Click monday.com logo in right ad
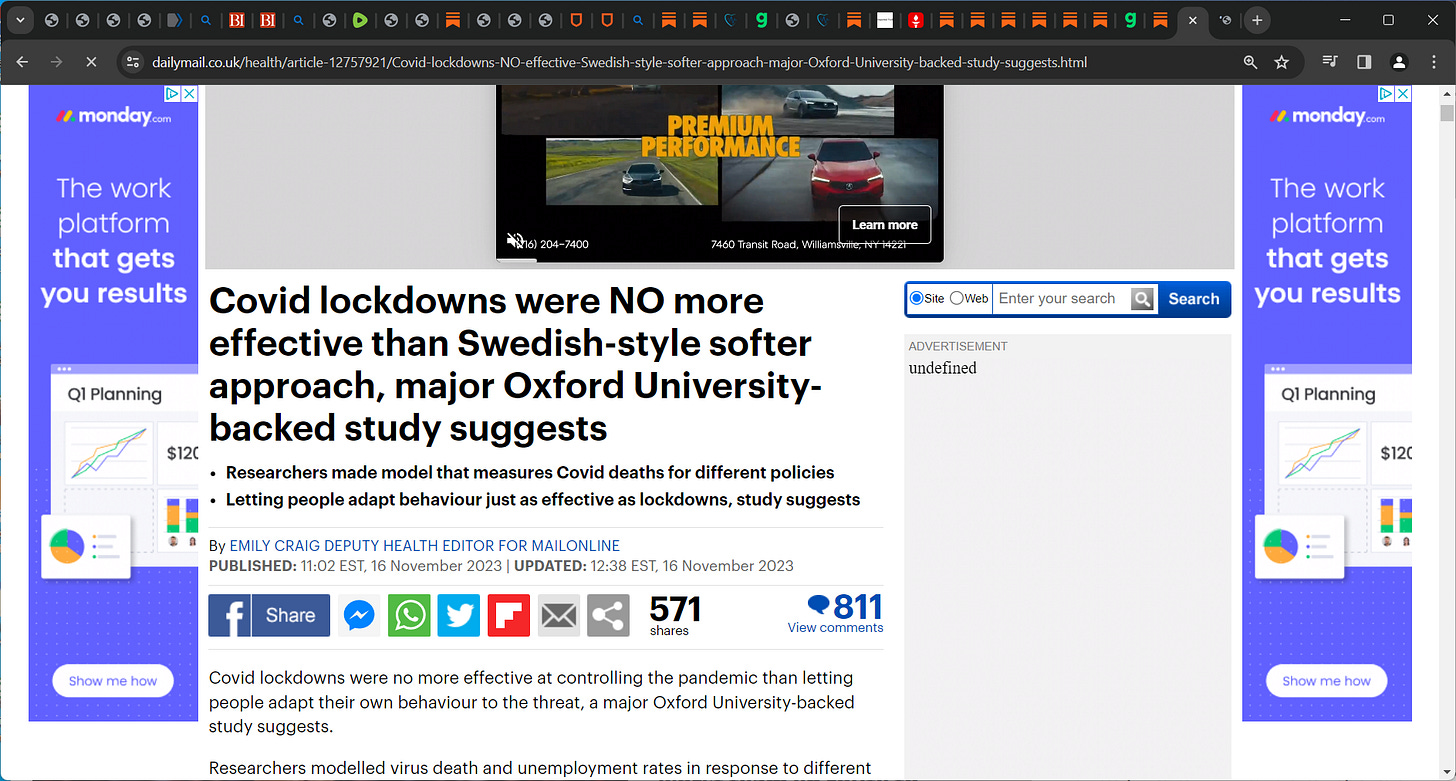Viewport: 1456px width, 781px height. tap(1327, 116)
